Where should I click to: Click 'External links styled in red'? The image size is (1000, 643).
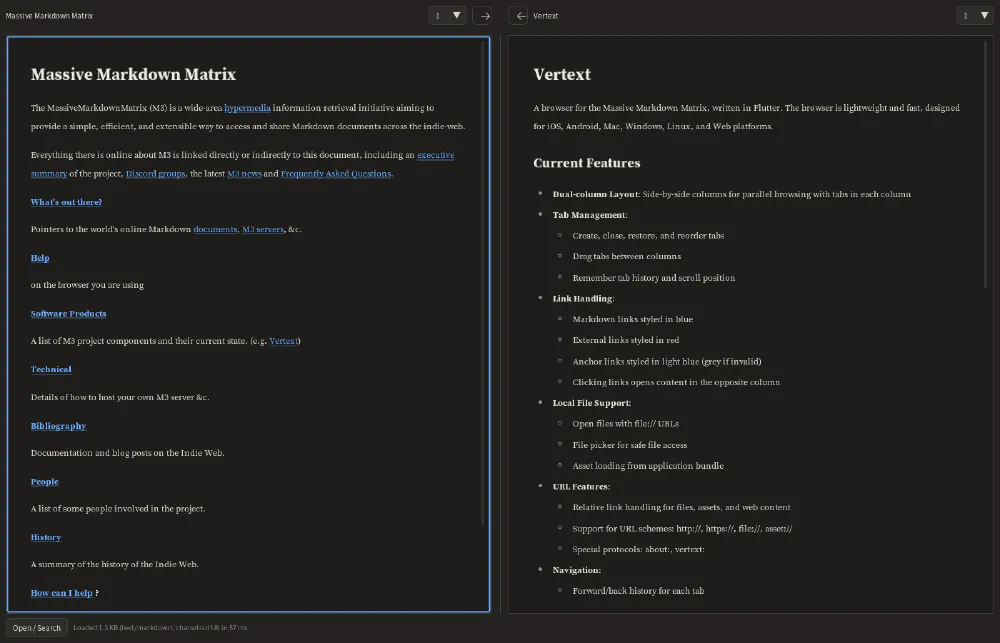626,340
